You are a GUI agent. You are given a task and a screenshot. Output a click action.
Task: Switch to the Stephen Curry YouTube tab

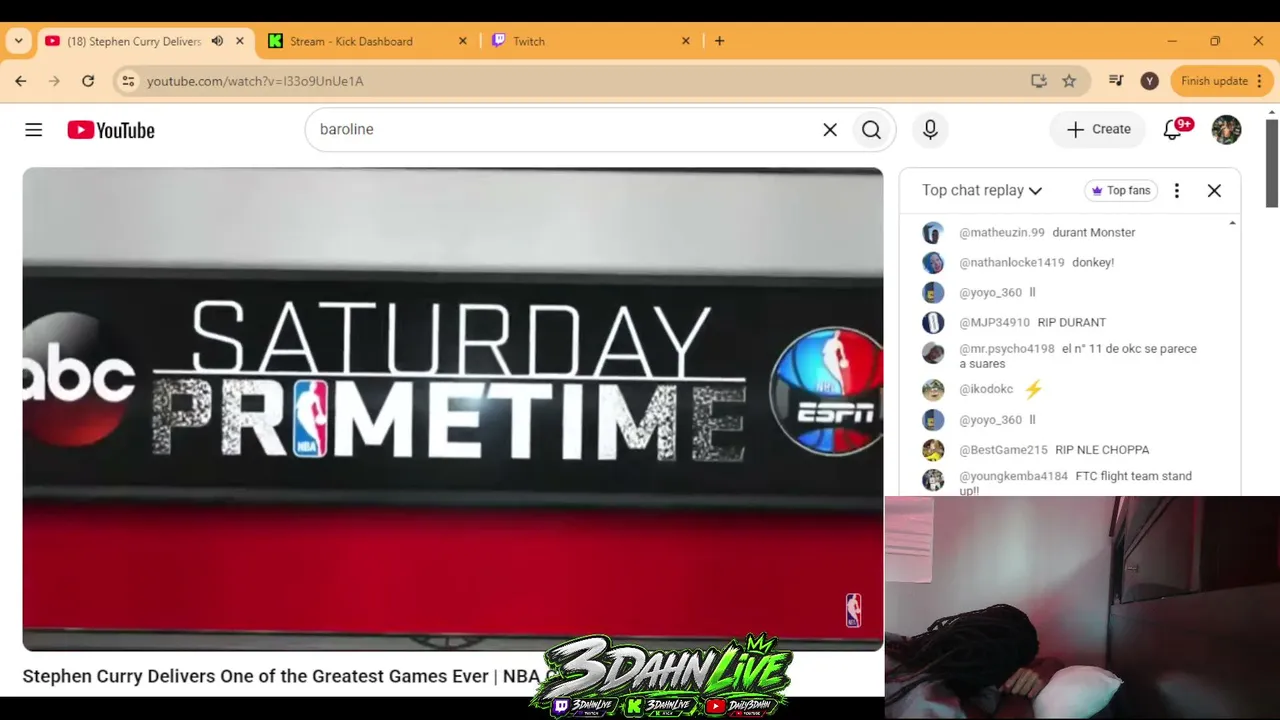[145, 41]
